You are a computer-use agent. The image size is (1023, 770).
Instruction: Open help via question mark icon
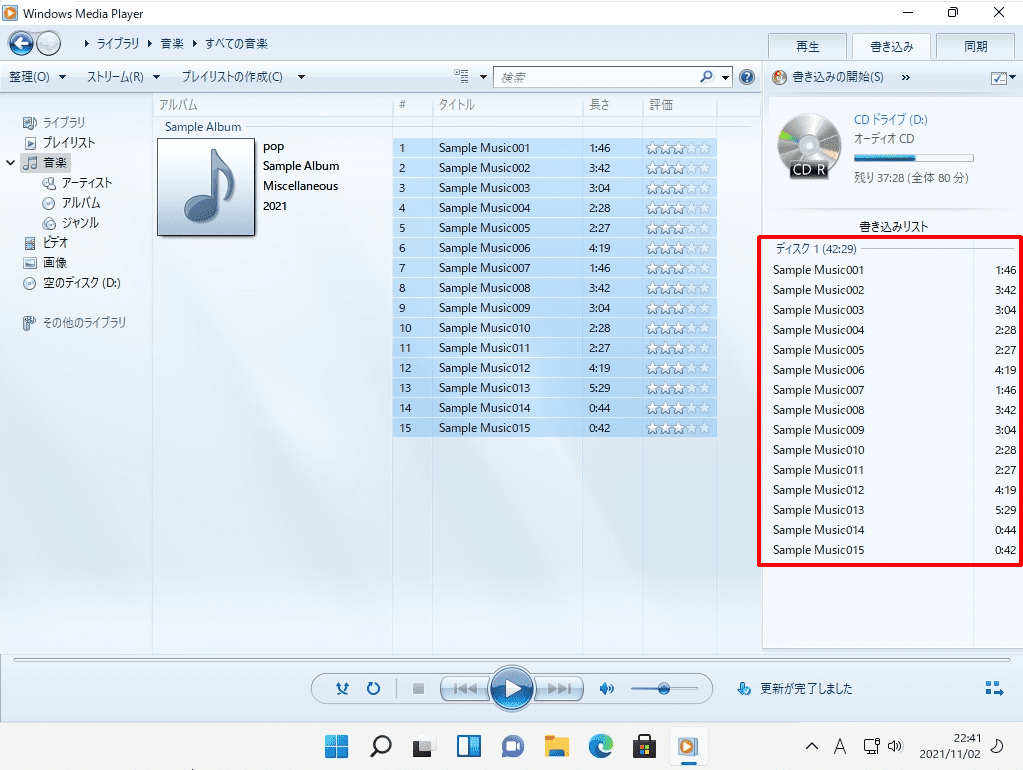click(x=747, y=77)
